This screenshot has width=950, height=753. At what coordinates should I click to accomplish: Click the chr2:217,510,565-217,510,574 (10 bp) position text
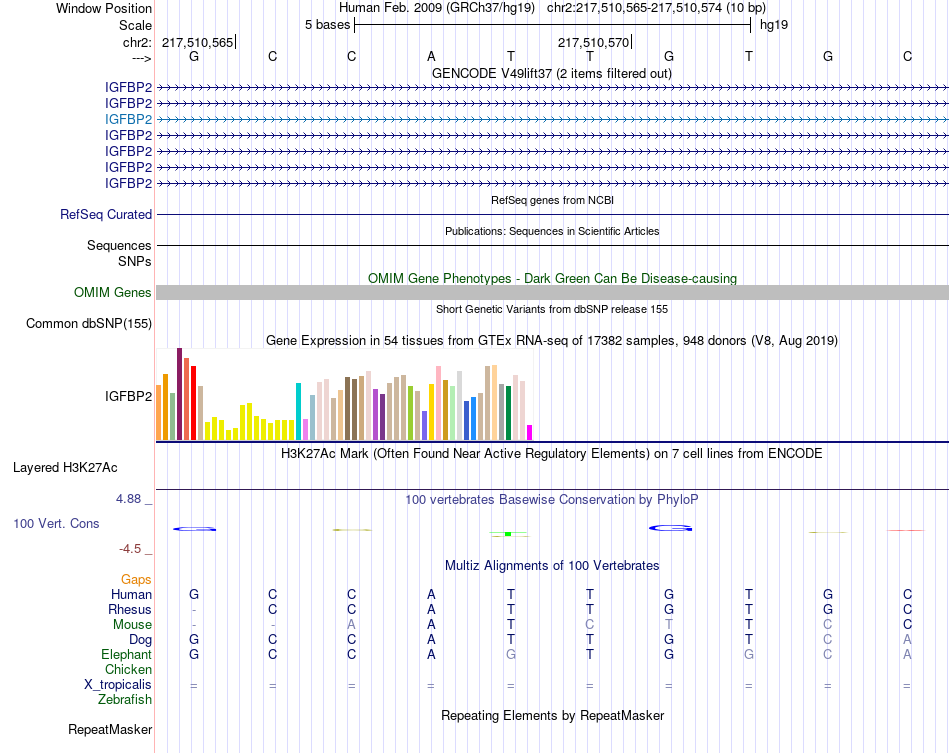coord(656,8)
